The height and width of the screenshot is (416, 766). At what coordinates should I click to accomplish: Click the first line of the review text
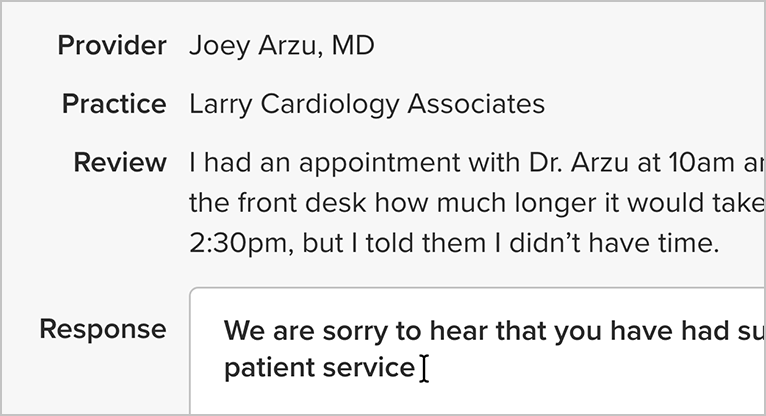(x=477, y=163)
